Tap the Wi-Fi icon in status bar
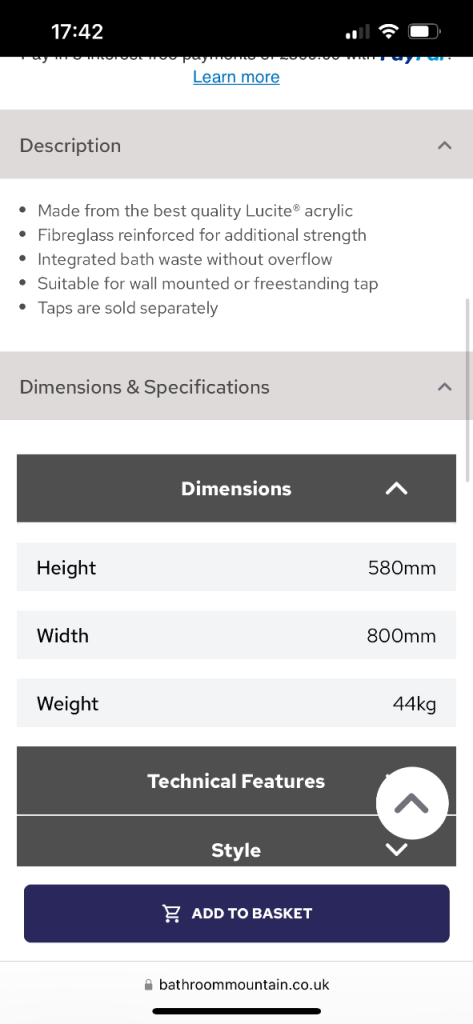 (x=389, y=31)
